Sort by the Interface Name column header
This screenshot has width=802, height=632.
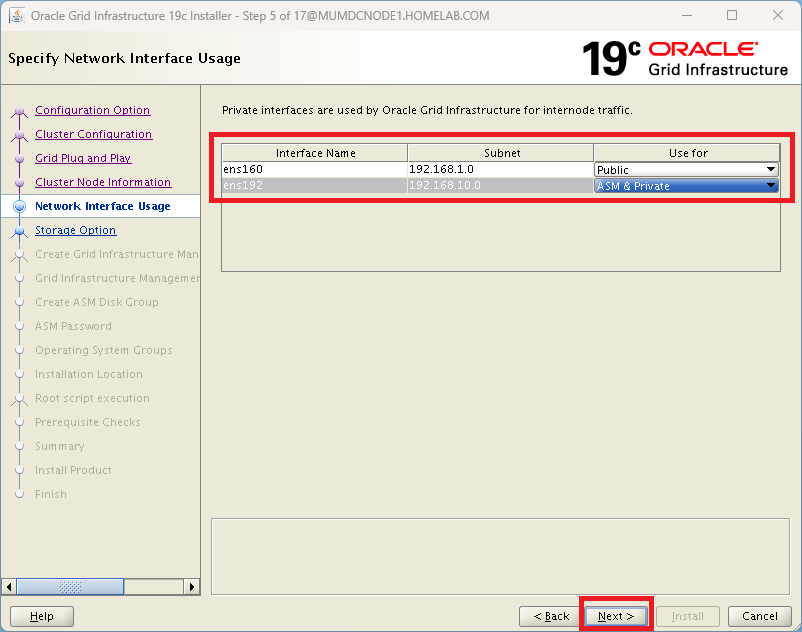315,153
